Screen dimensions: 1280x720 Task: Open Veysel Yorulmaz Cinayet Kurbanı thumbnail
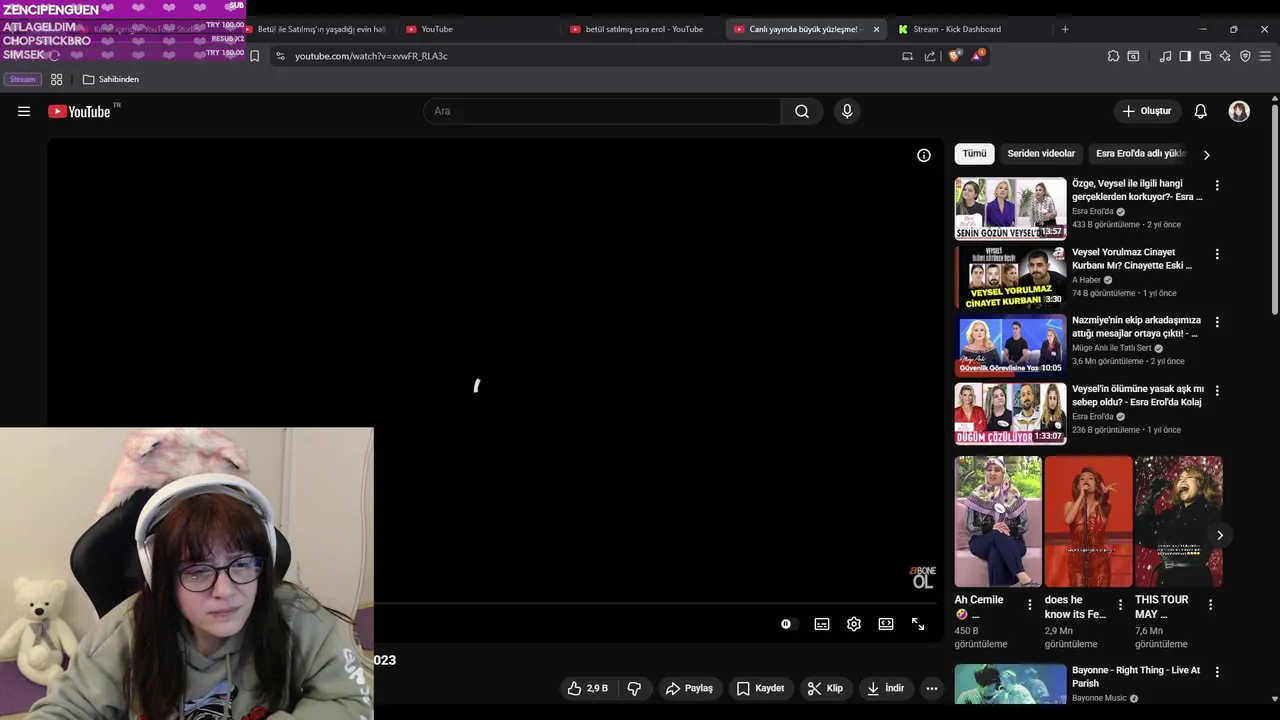[x=1010, y=277]
